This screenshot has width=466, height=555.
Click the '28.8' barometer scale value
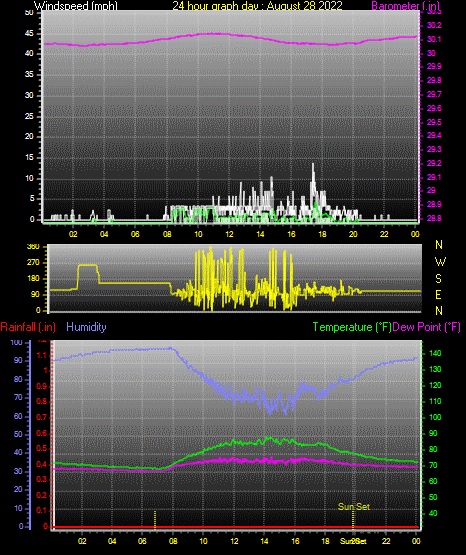point(434,218)
